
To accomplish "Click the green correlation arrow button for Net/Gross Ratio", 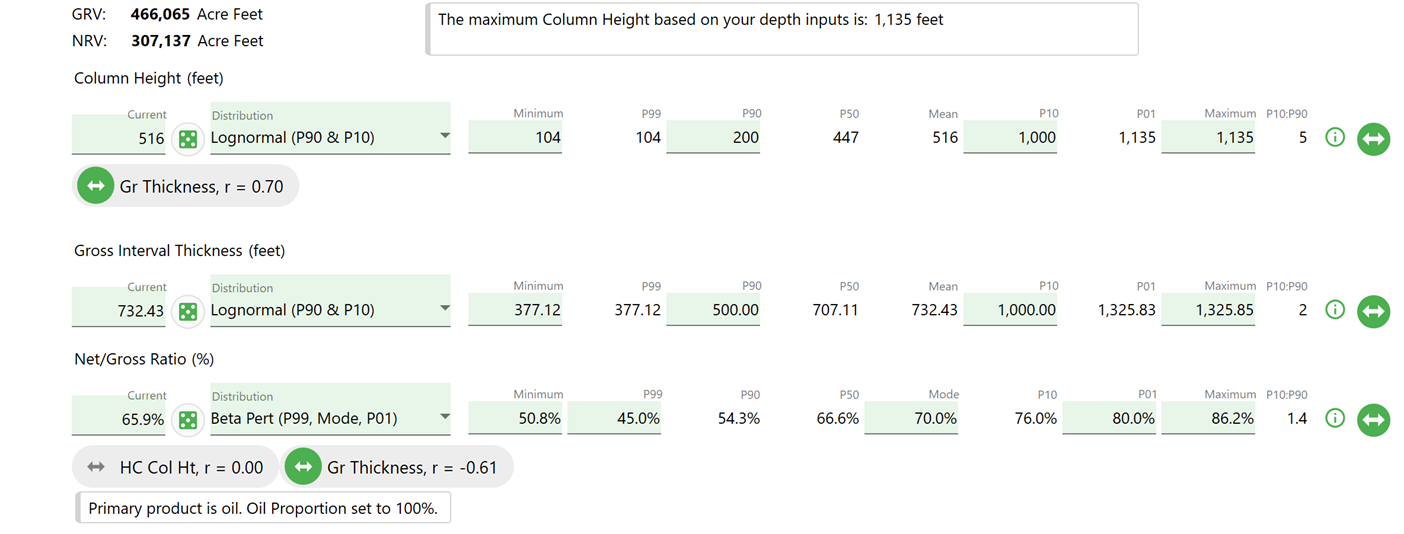I will tap(1373, 420).
